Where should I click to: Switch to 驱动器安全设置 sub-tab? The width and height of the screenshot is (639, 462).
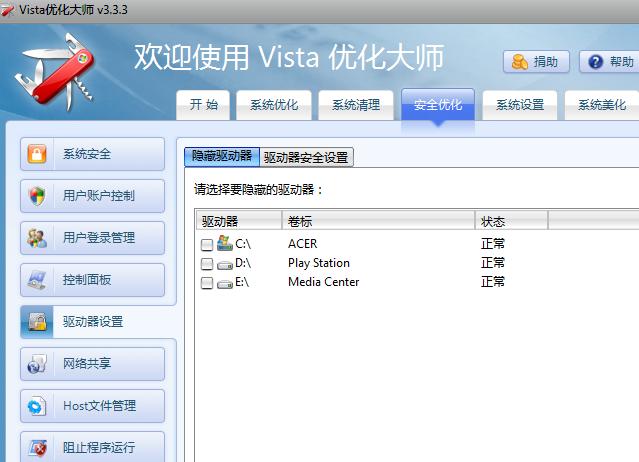[306, 157]
